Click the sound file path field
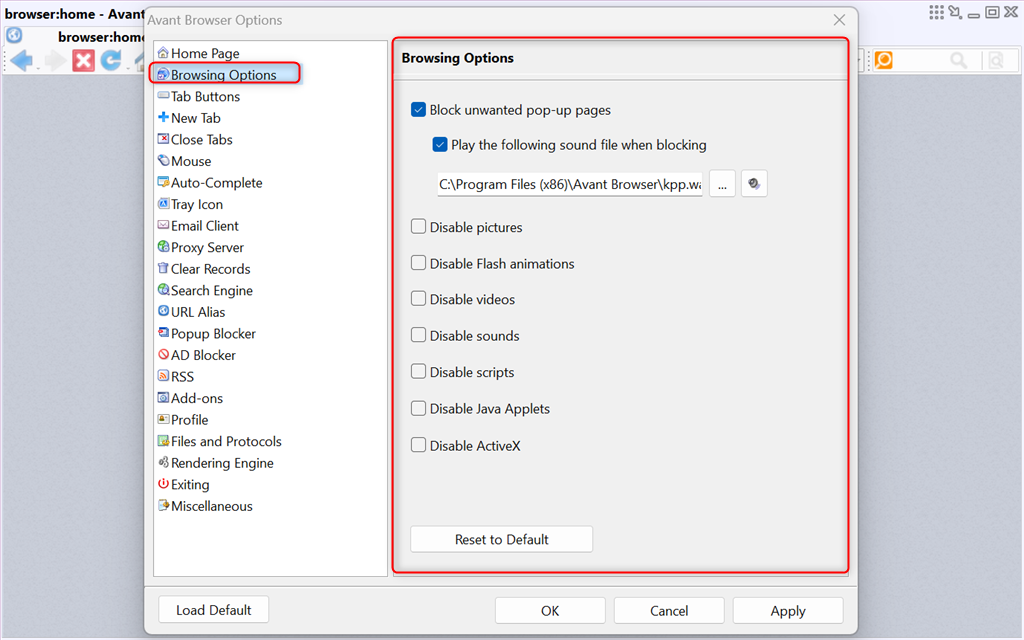 pos(570,184)
